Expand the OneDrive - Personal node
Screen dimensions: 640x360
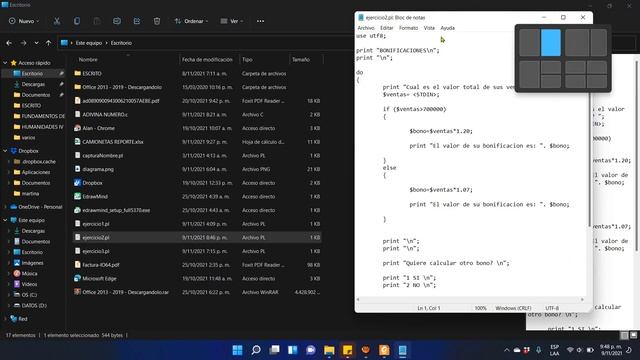(5, 207)
